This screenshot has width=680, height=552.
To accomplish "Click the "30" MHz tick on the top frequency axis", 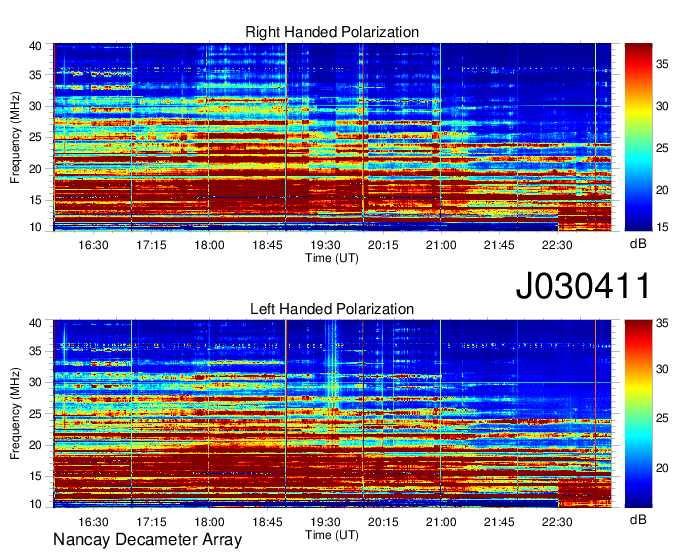I will pos(35,106).
